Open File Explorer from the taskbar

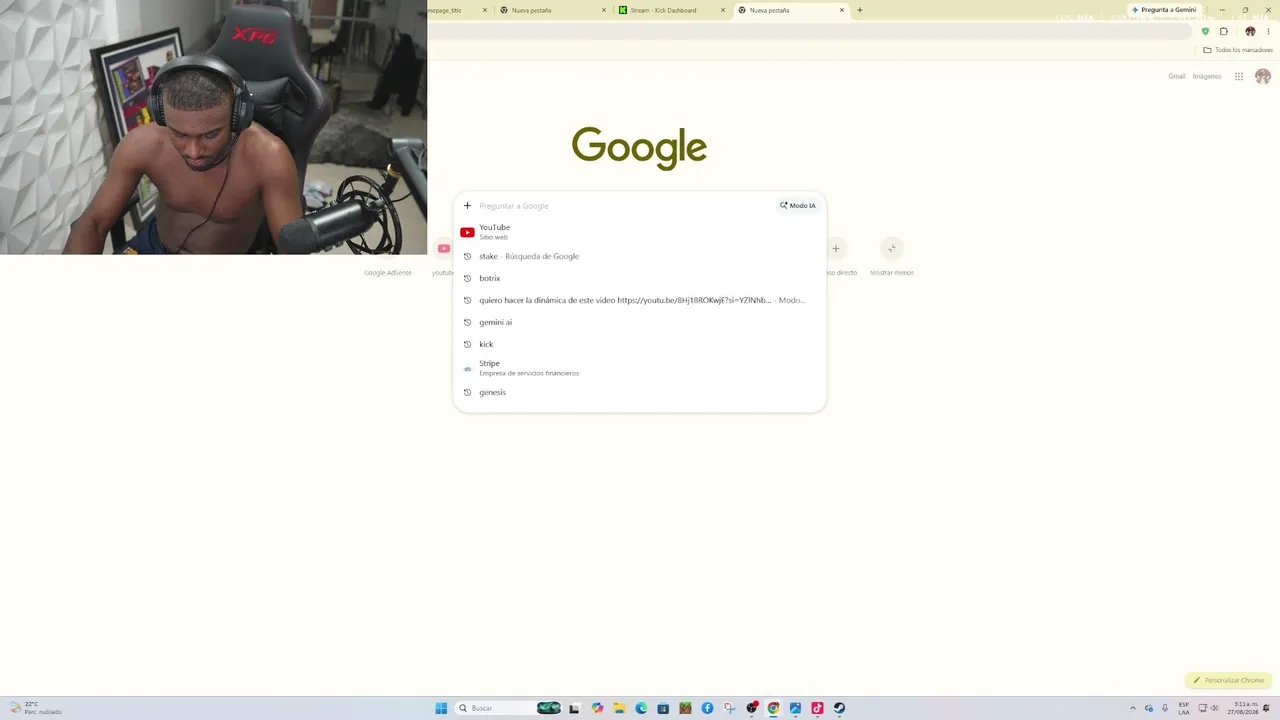(619, 708)
